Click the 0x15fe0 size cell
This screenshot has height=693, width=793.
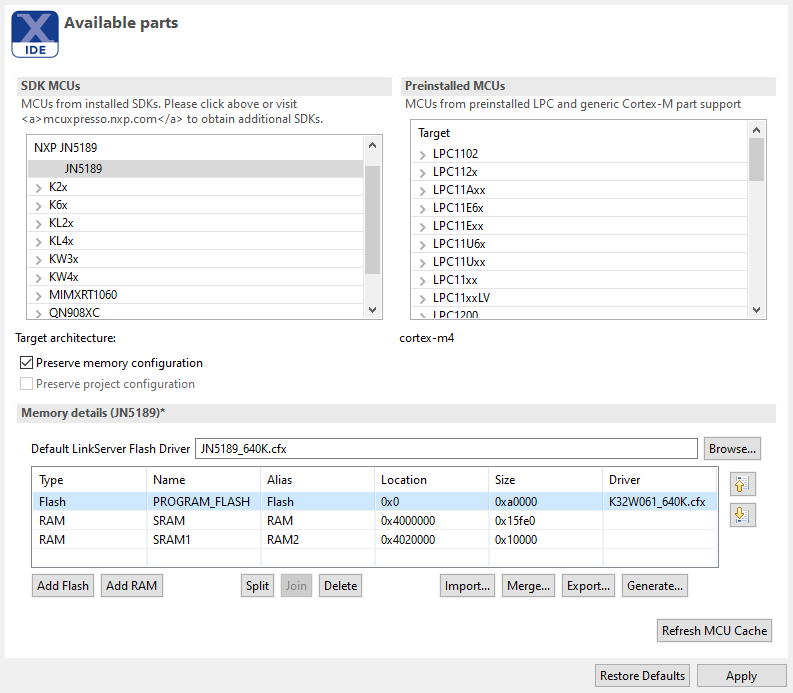click(545, 521)
